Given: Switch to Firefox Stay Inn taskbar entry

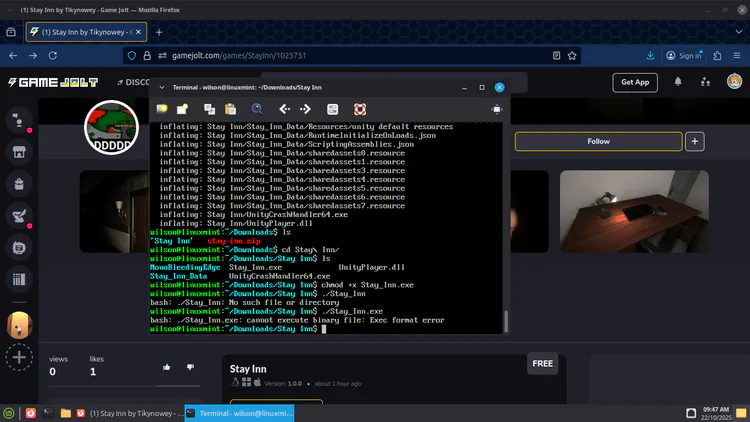Looking at the screenshot, I should tap(129, 413).
